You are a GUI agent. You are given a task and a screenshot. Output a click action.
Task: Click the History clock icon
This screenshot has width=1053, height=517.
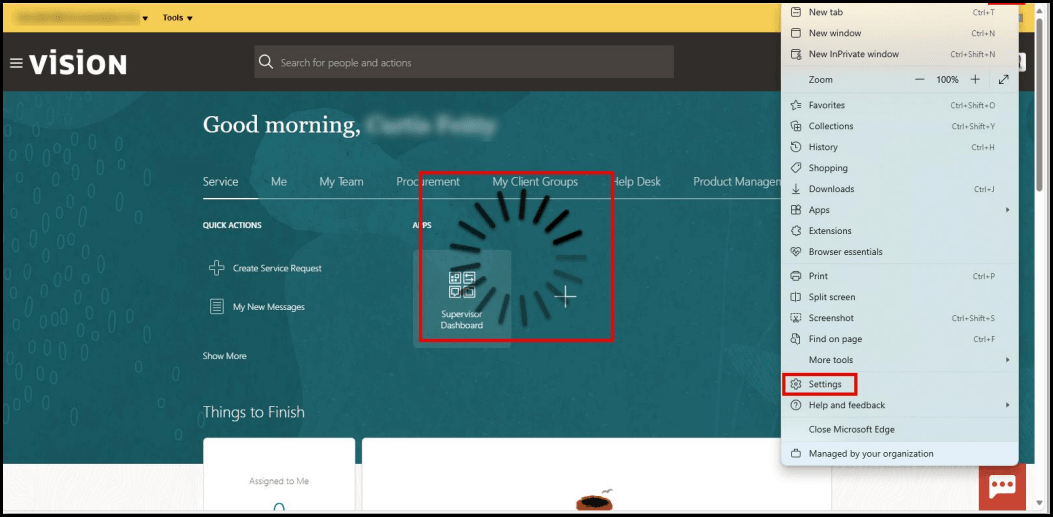pos(796,147)
